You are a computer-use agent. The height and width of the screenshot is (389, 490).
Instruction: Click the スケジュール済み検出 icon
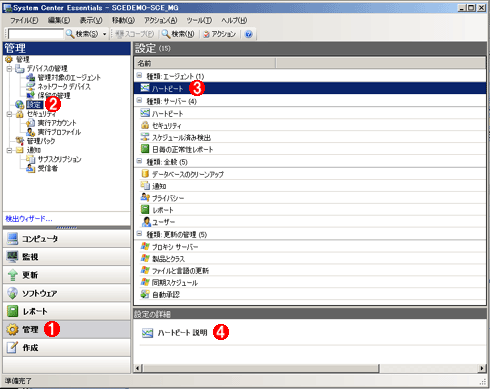[x=145, y=137]
